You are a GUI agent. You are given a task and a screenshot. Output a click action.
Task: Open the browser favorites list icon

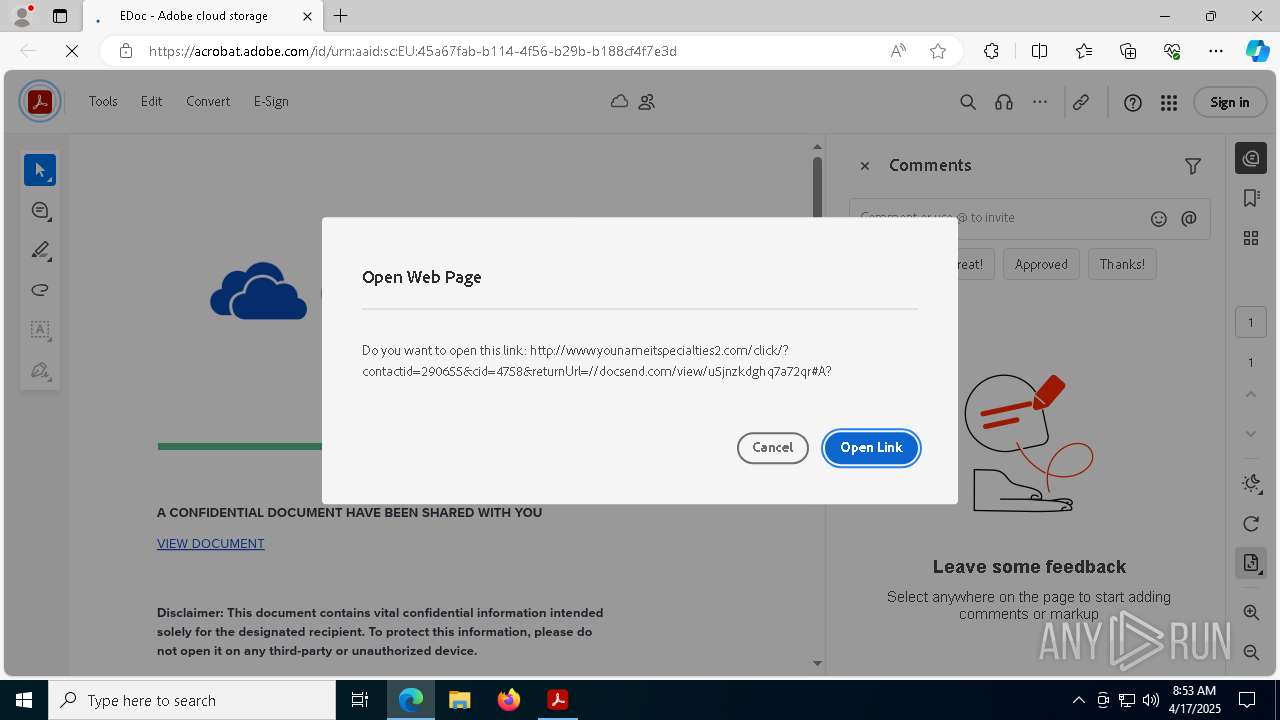[x=1084, y=51]
